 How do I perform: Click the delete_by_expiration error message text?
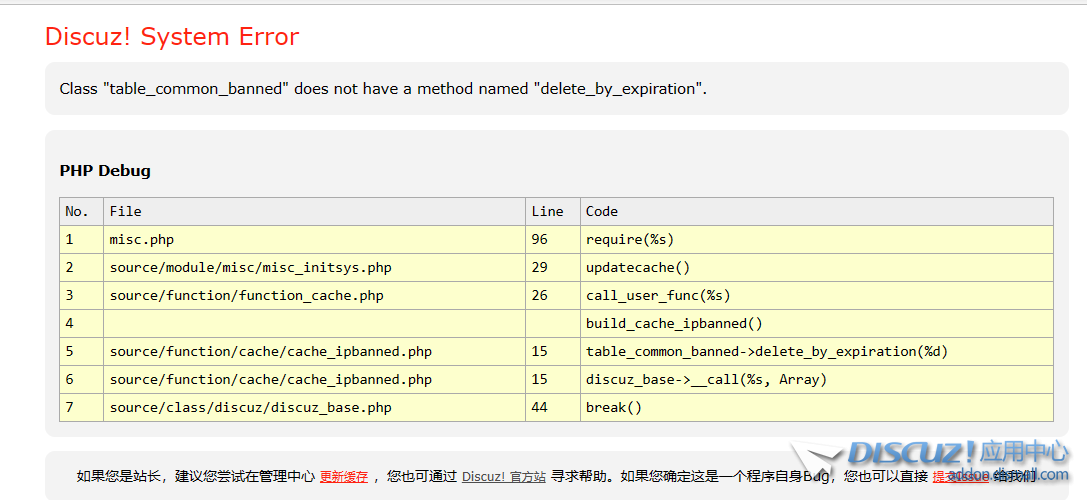[x=382, y=89]
